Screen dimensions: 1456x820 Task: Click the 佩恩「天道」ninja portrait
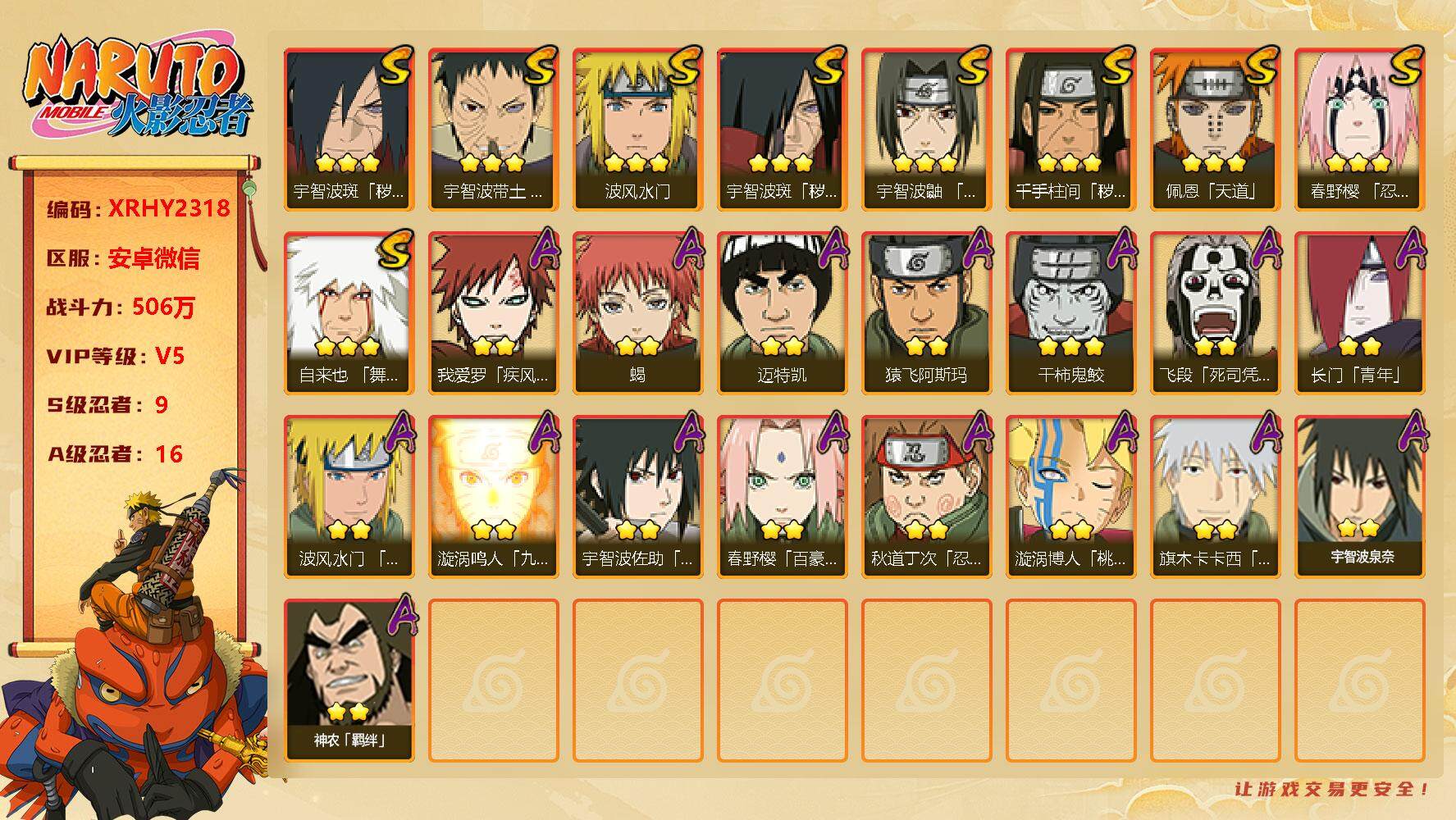pyautogui.click(x=1215, y=129)
